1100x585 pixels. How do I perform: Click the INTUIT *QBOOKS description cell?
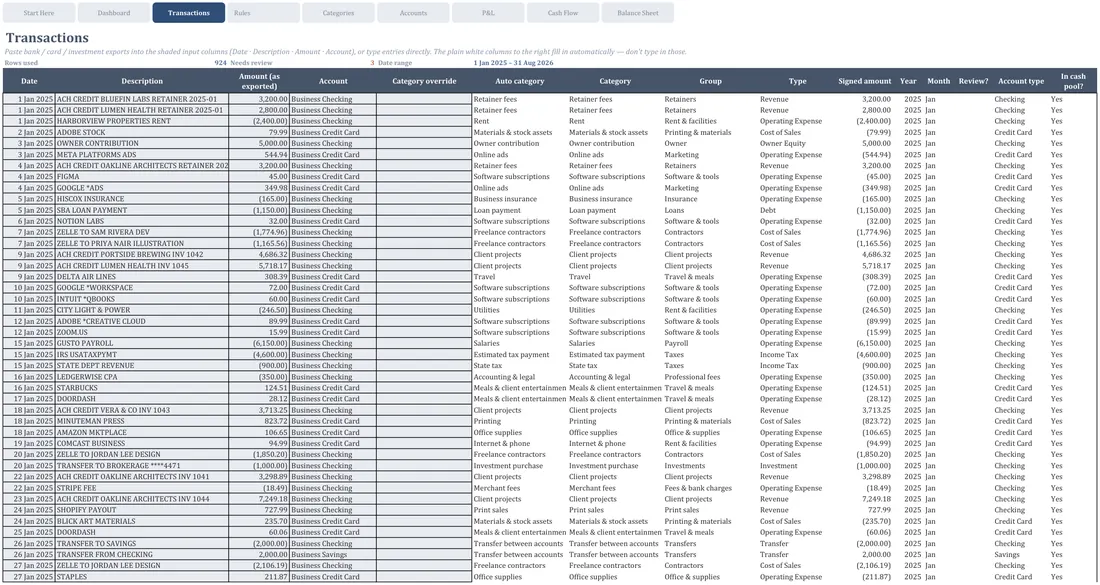(x=142, y=300)
